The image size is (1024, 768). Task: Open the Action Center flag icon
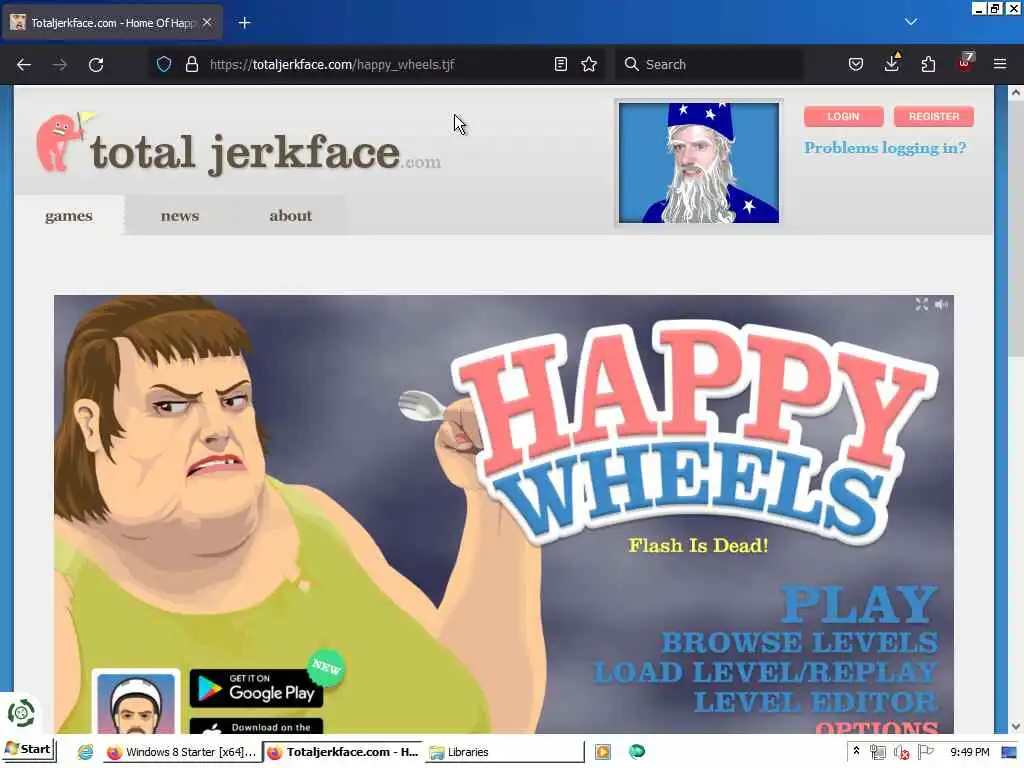[925, 752]
